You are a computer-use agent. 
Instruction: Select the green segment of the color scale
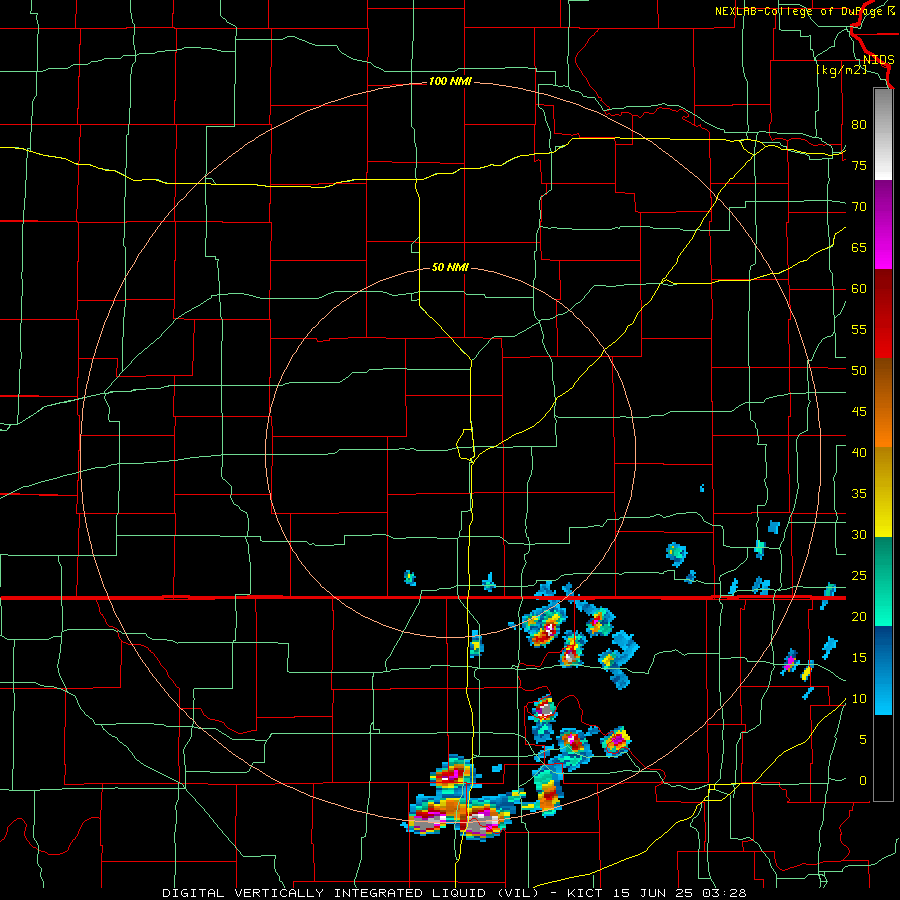click(x=883, y=581)
